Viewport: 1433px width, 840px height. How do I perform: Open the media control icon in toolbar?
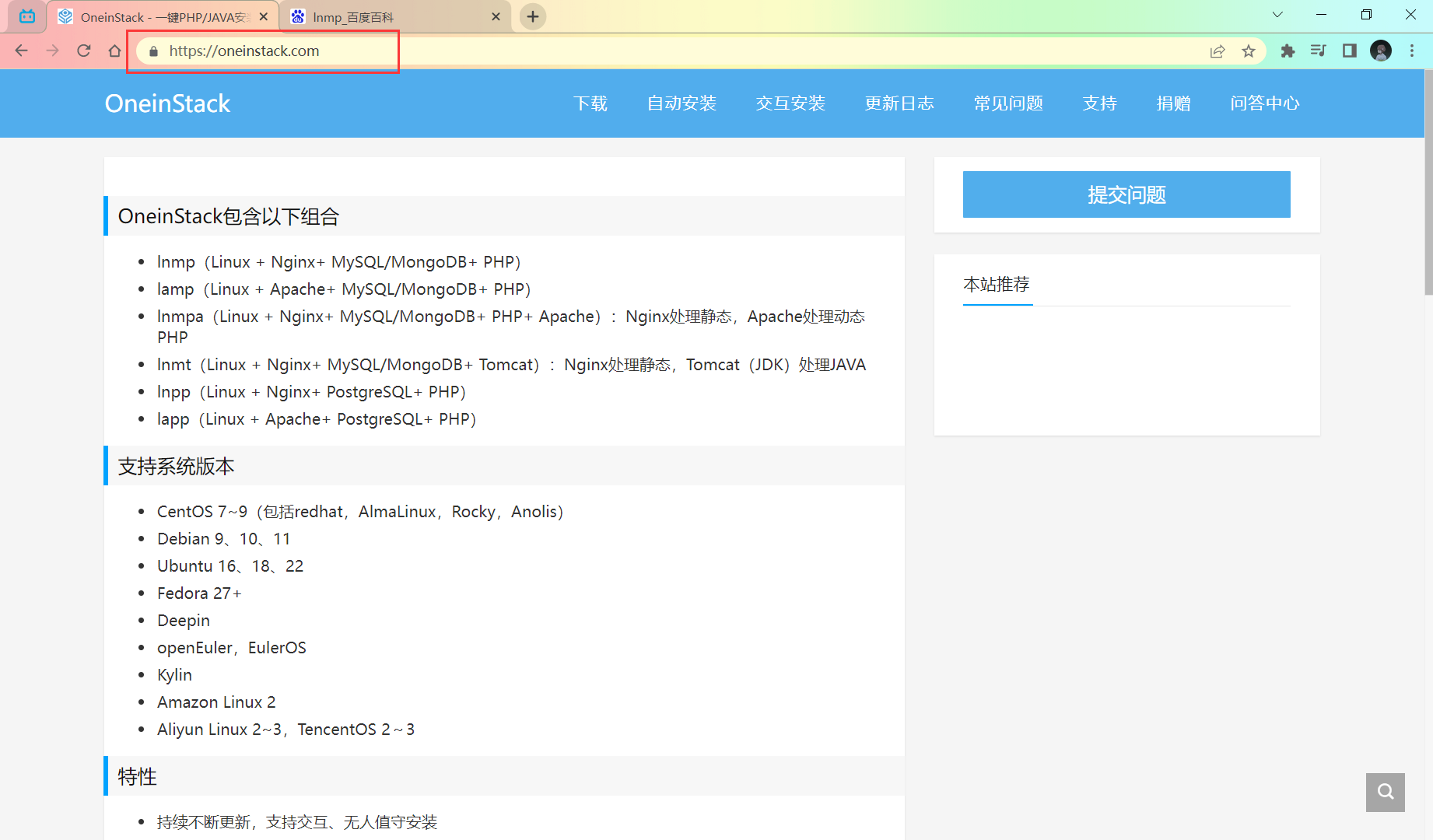(x=1319, y=51)
